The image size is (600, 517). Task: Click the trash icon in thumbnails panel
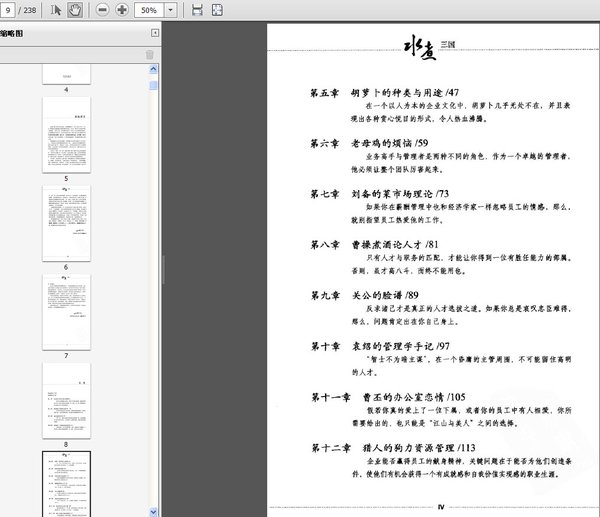pyautogui.click(x=150, y=55)
